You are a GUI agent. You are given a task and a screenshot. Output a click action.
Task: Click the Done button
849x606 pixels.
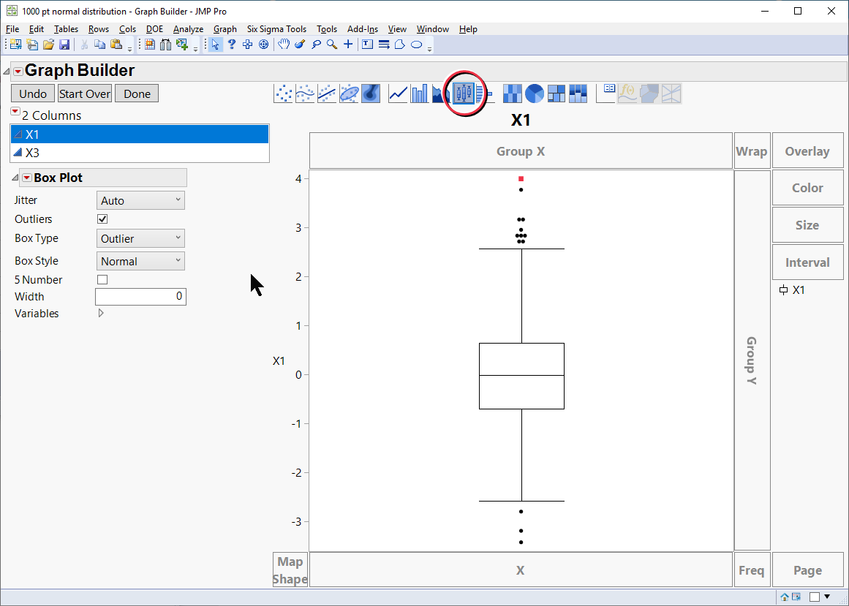tap(137, 94)
